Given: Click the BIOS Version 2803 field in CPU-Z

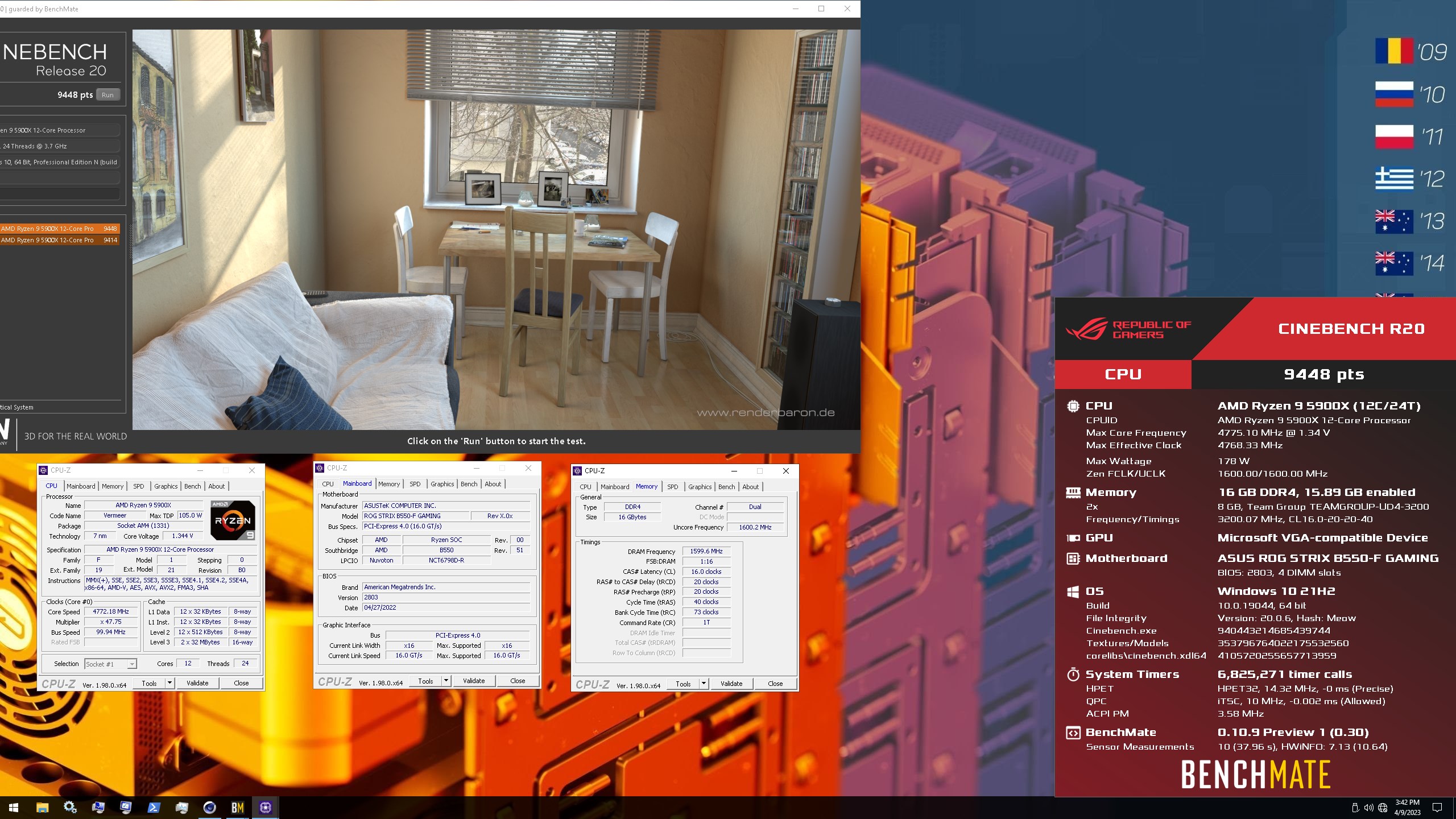Looking at the screenshot, I should tap(446, 597).
